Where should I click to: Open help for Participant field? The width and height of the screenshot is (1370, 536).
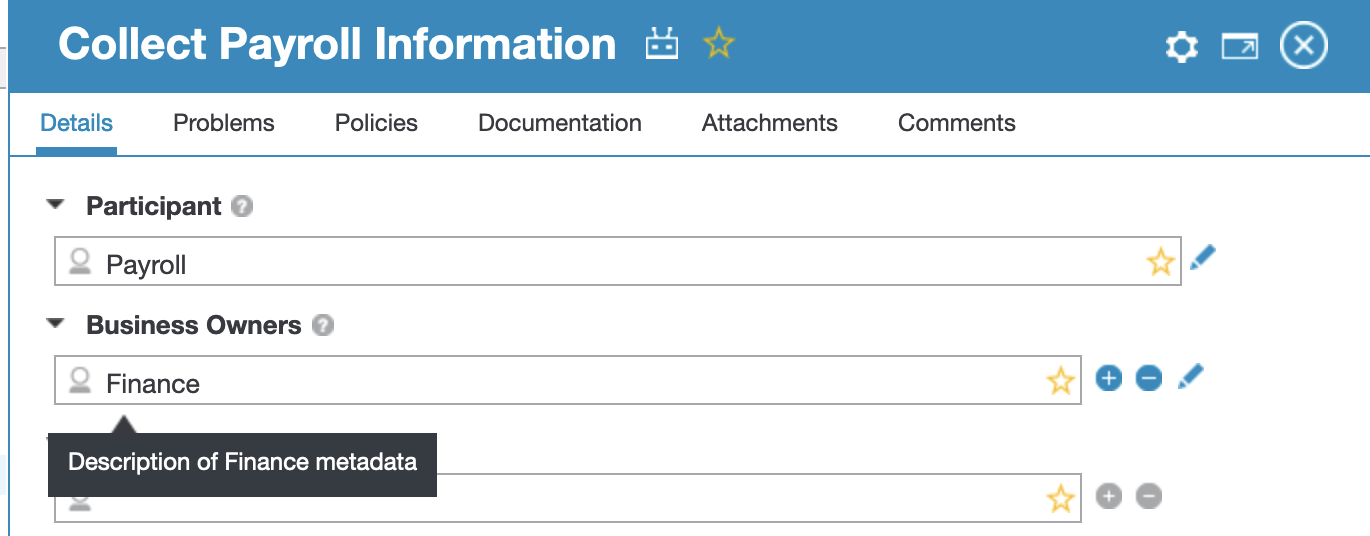coord(241,207)
